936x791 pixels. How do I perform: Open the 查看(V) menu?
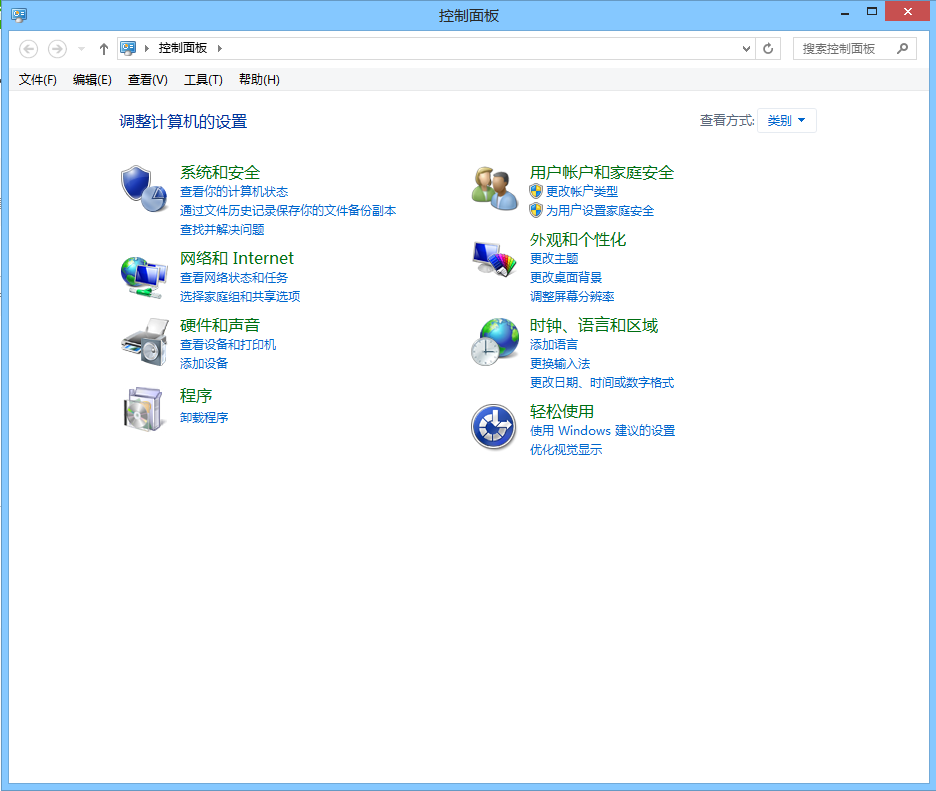[x=146, y=80]
